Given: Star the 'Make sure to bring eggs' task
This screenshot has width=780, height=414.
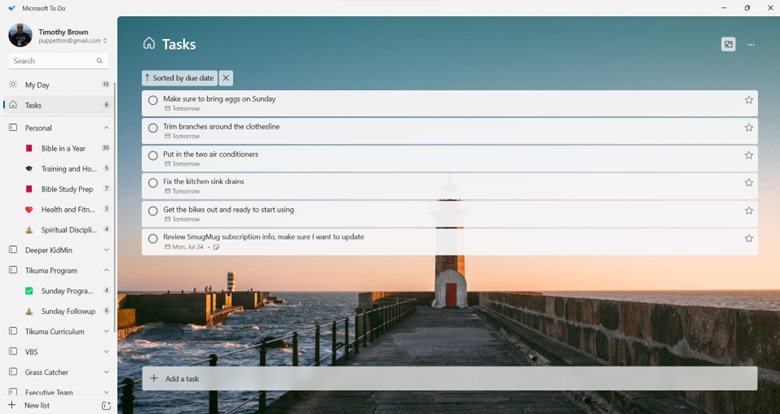Looking at the screenshot, I should [x=748, y=100].
